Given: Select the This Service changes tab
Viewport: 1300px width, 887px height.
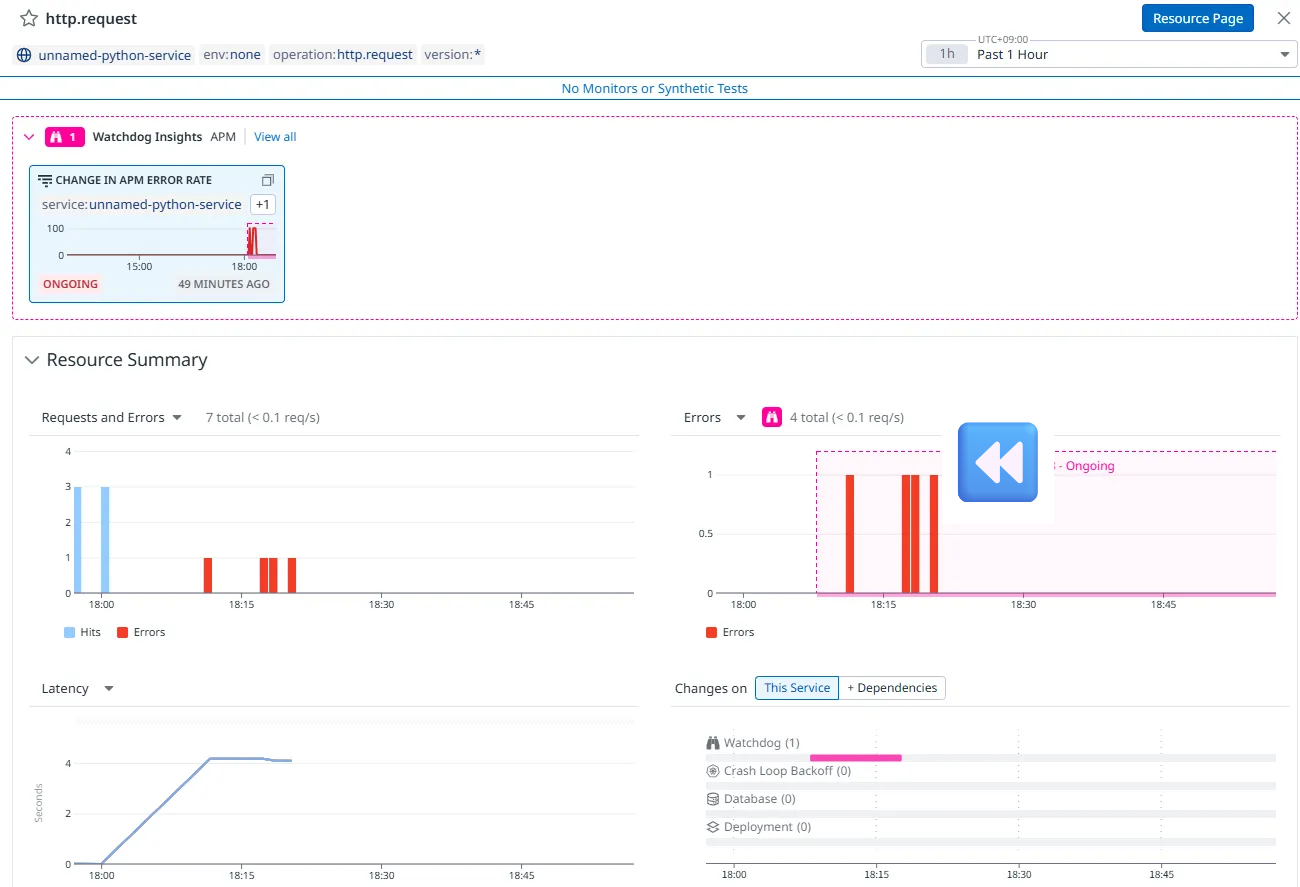Looking at the screenshot, I should 797,688.
